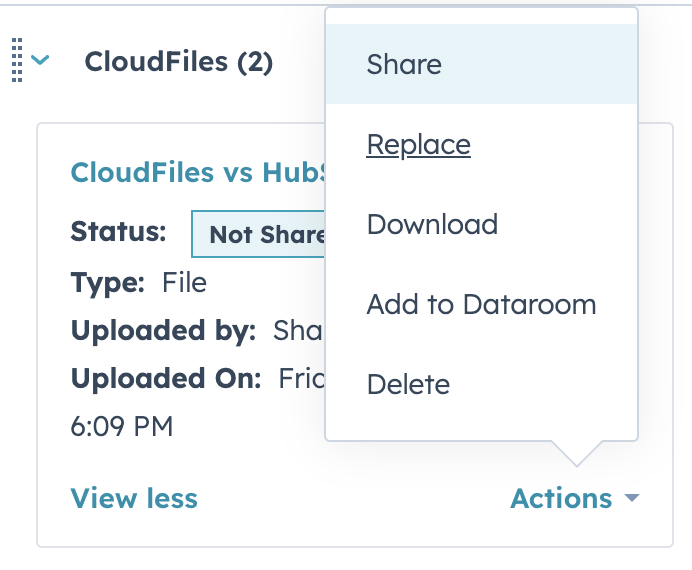Collapse the CloudFiles section chevron
Screen dimensions: 692x570
40,60
